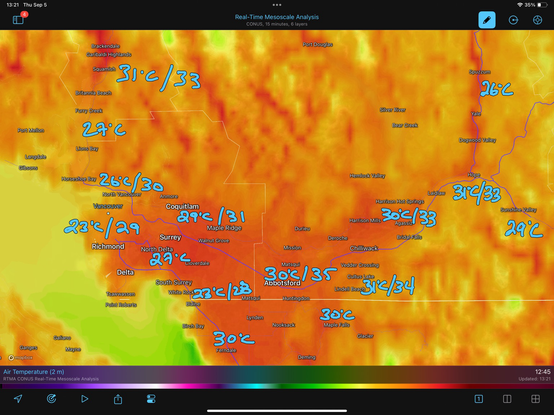The height and width of the screenshot is (415, 554).
Task: Open the share sheet icon
Action: (x=118, y=399)
